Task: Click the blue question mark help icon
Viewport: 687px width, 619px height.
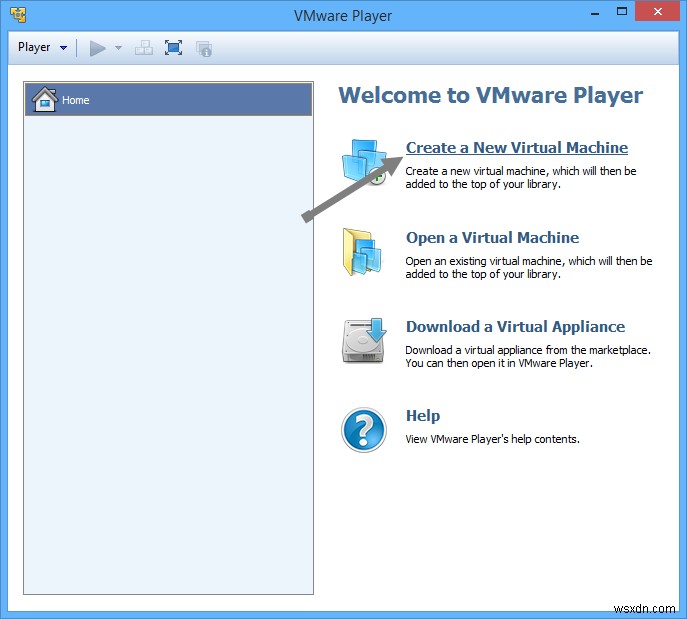Action: coord(364,430)
